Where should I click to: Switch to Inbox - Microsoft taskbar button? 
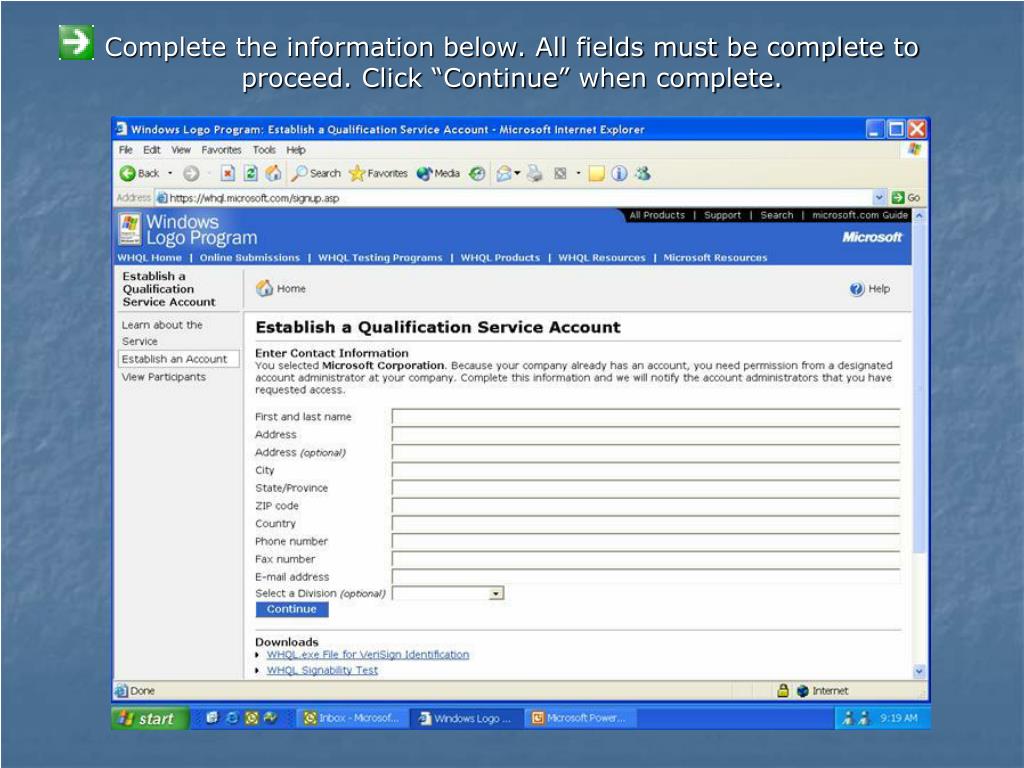[351, 718]
